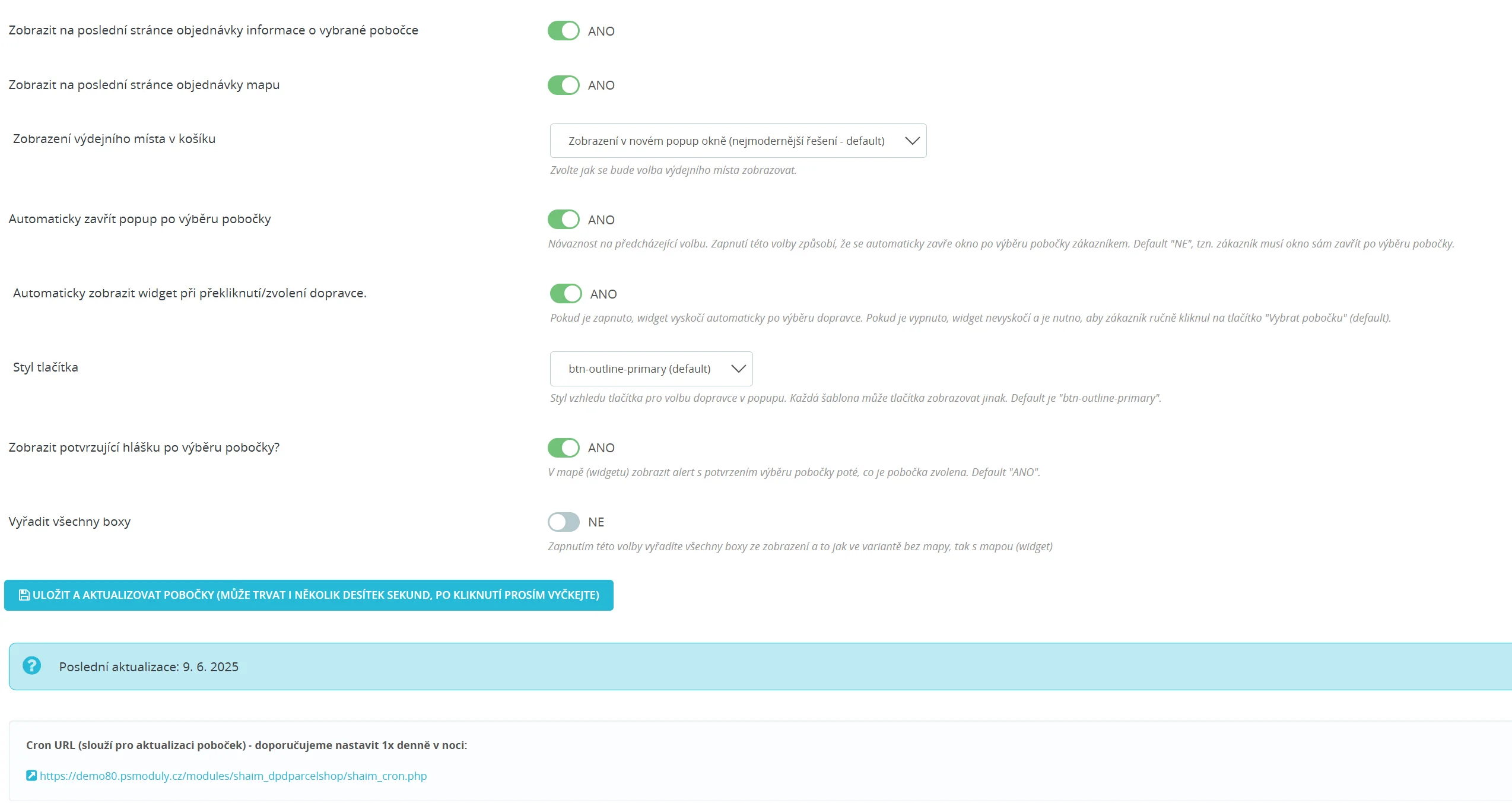Click the Vyřadit všechny boxy label

(69, 522)
